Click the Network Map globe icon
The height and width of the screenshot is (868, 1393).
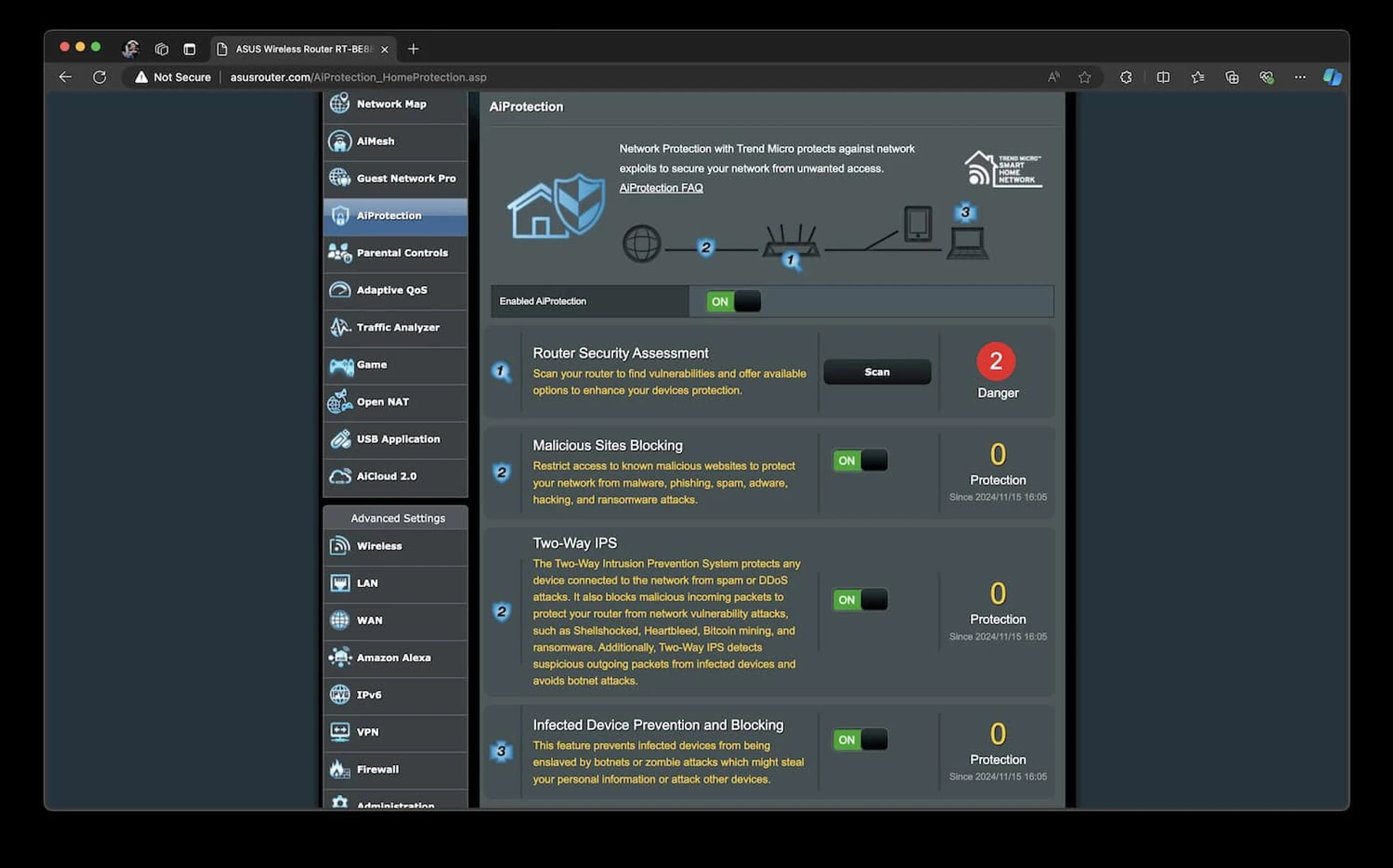(x=340, y=104)
